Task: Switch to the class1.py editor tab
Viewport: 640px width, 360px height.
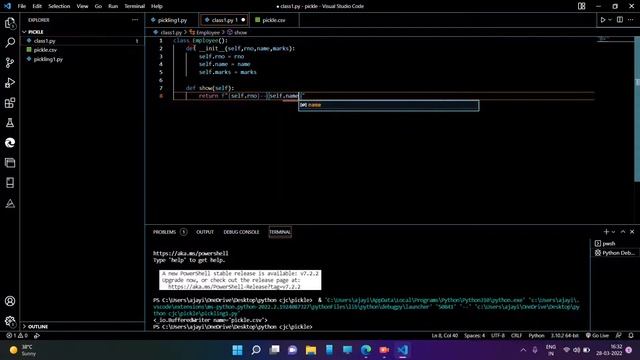Action: [x=224, y=20]
